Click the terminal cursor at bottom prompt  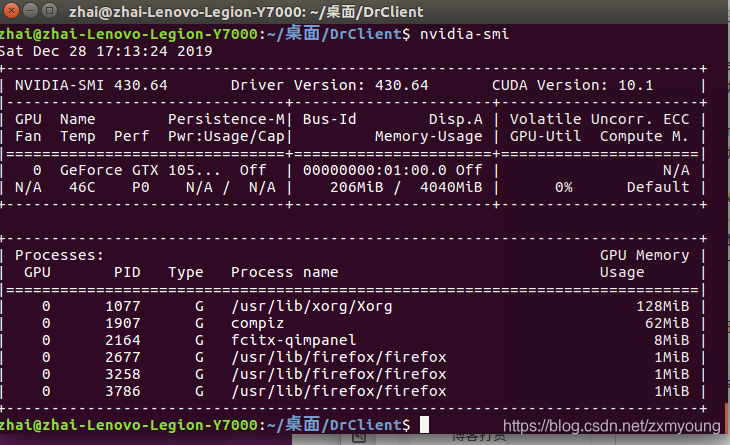pos(424,425)
